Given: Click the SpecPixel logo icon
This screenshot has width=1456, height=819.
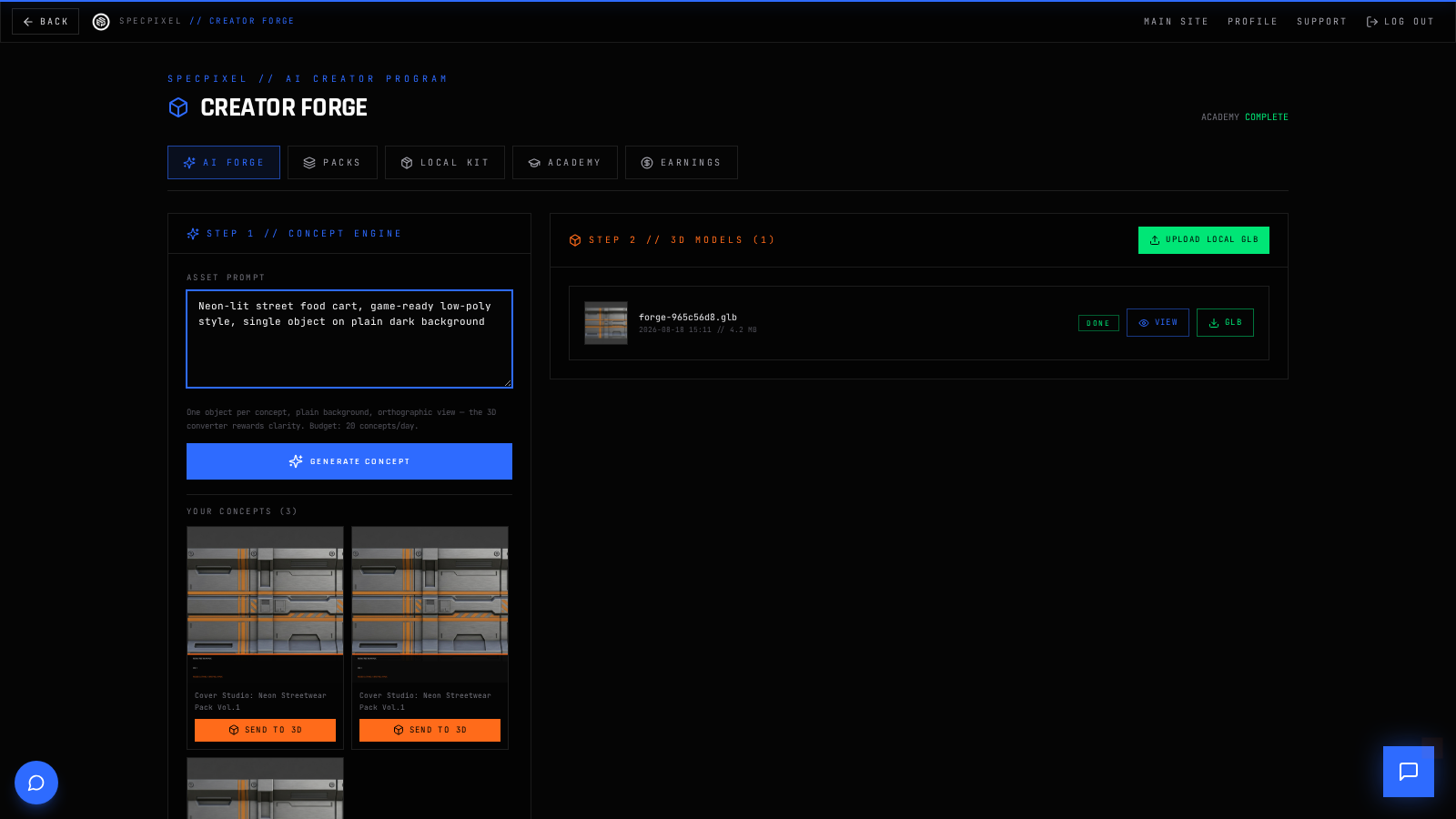Looking at the screenshot, I should 101,21.
